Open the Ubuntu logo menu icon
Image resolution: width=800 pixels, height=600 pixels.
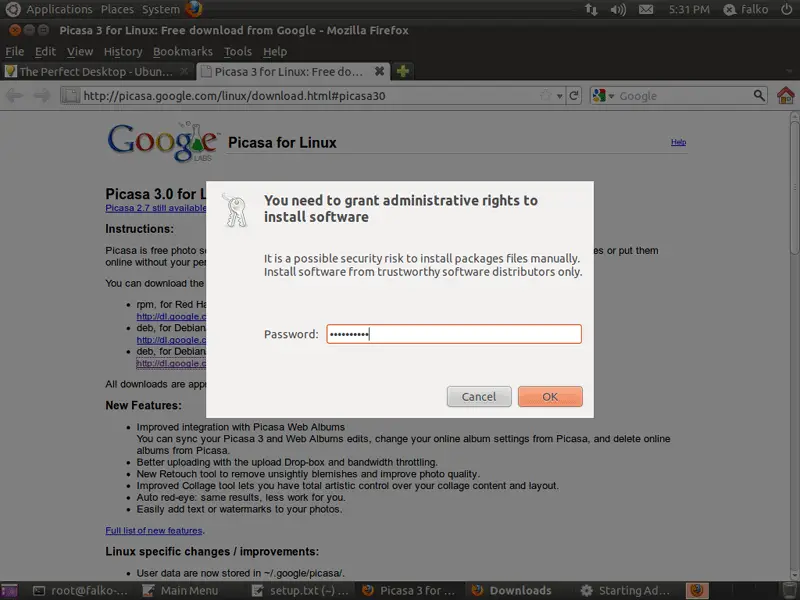[12, 9]
